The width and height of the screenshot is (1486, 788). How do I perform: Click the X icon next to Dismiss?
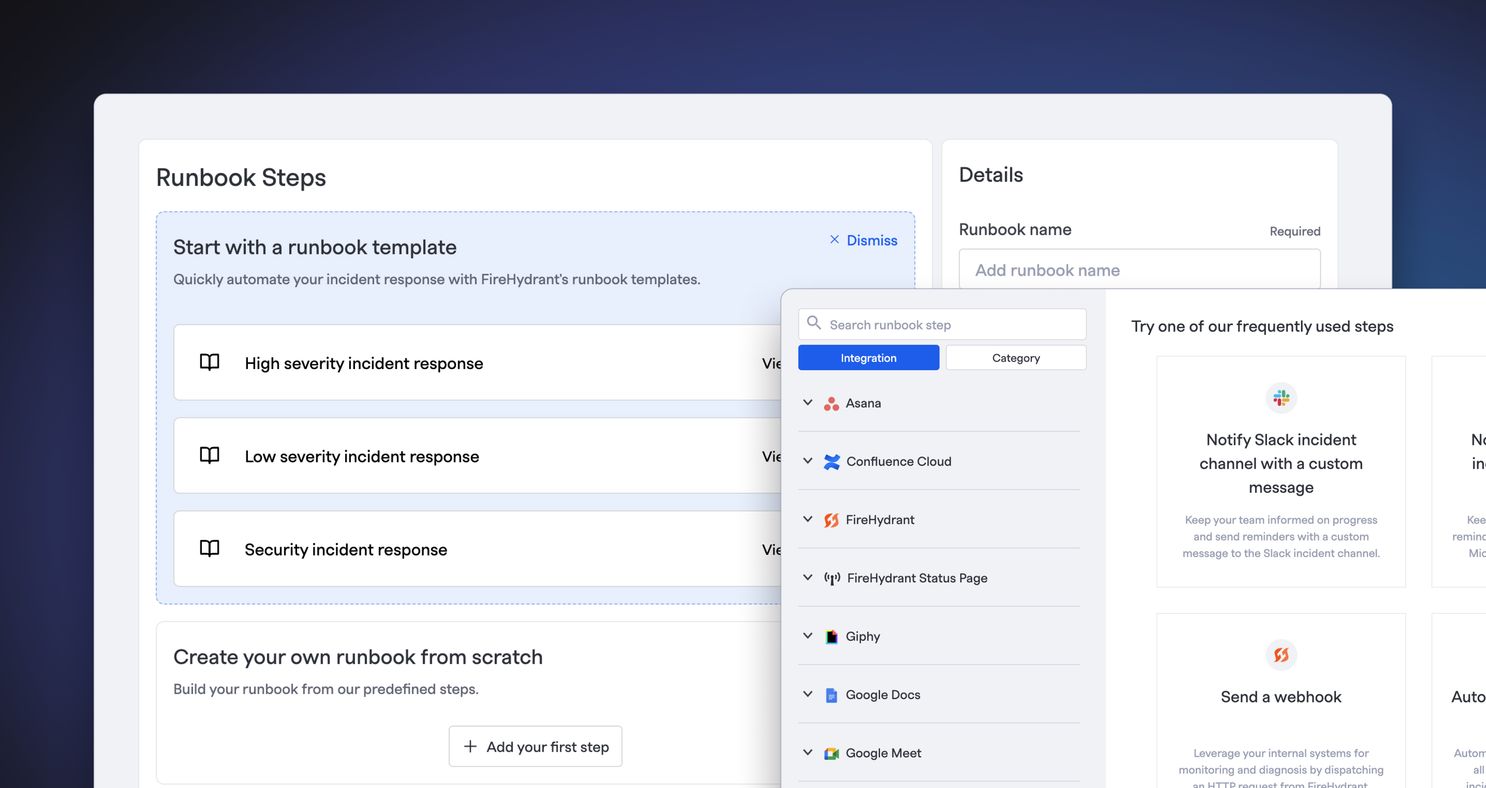[x=834, y=240]
